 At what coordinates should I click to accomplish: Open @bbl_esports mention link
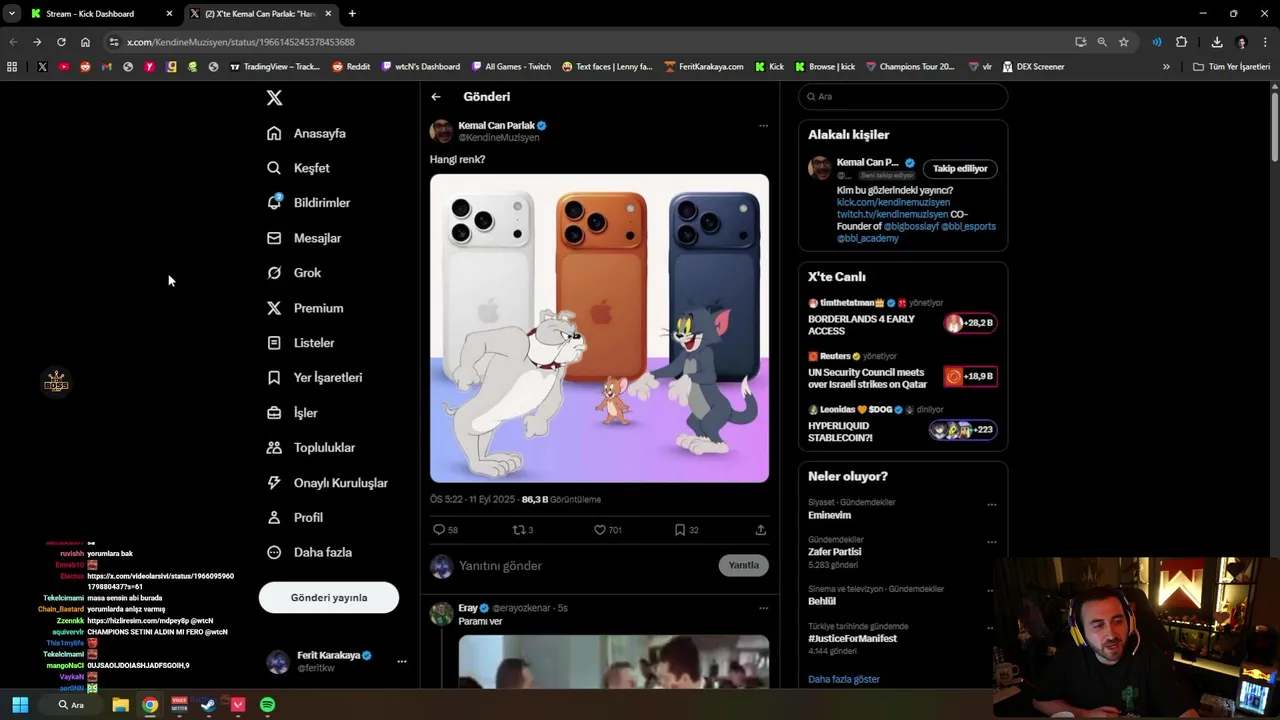tap(968, 226)
